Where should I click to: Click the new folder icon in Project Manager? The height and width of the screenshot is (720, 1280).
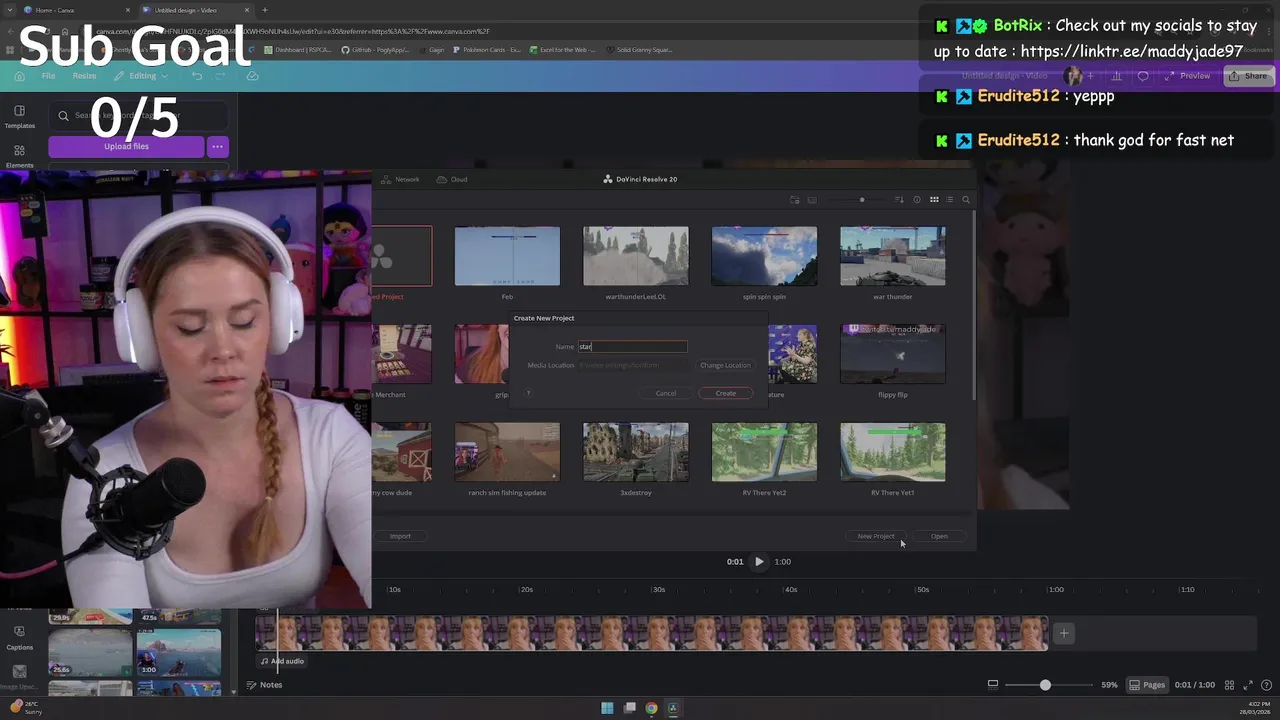click(795, 200)
